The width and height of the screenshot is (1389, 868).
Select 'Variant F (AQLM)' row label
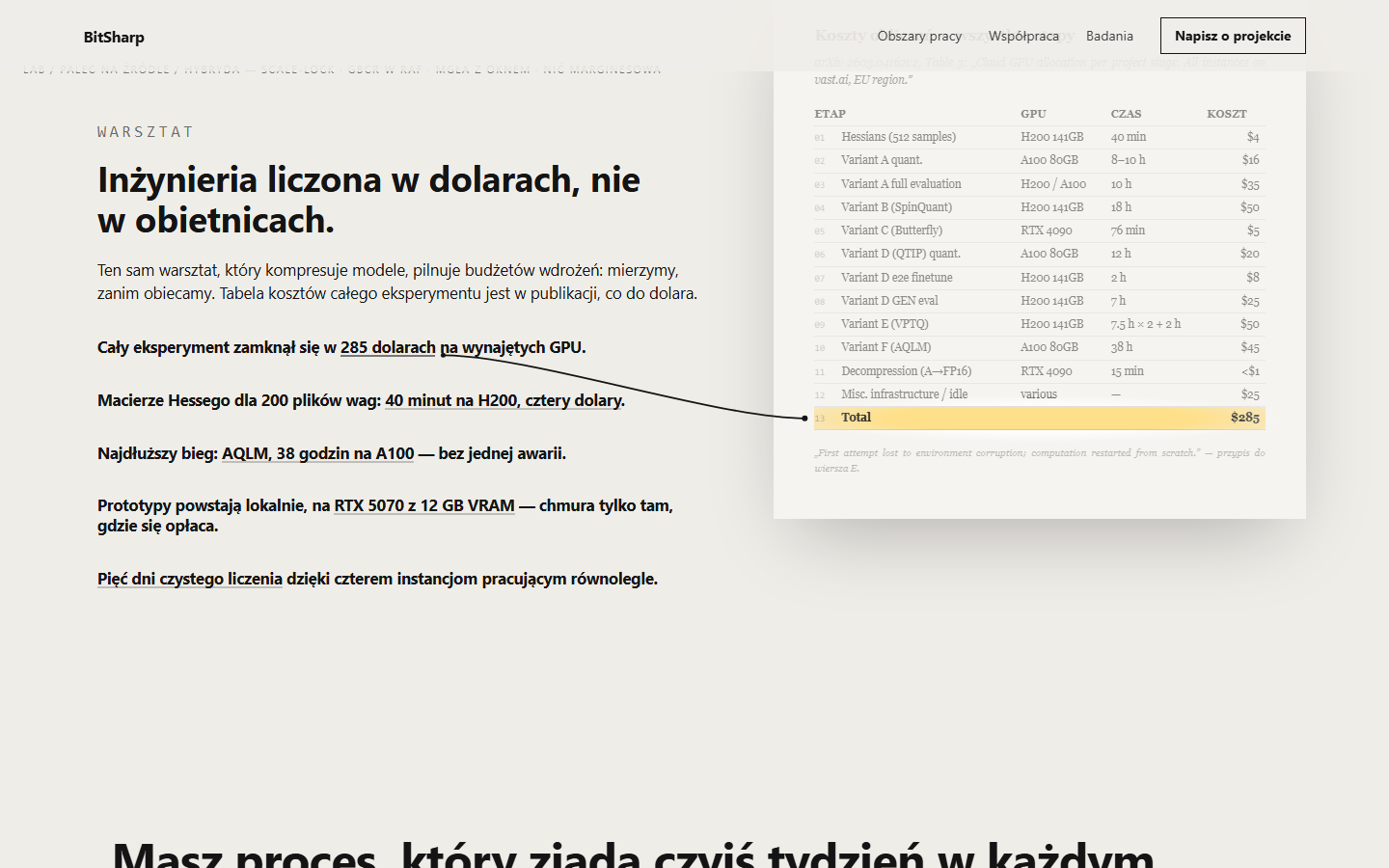click(885, 347)
